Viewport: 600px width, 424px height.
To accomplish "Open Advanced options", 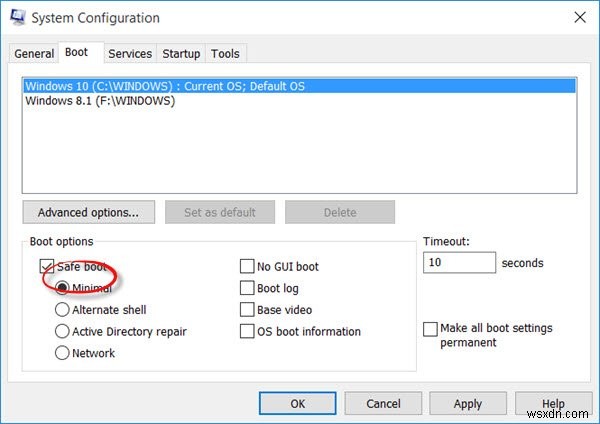I will [x=88, y=212].
